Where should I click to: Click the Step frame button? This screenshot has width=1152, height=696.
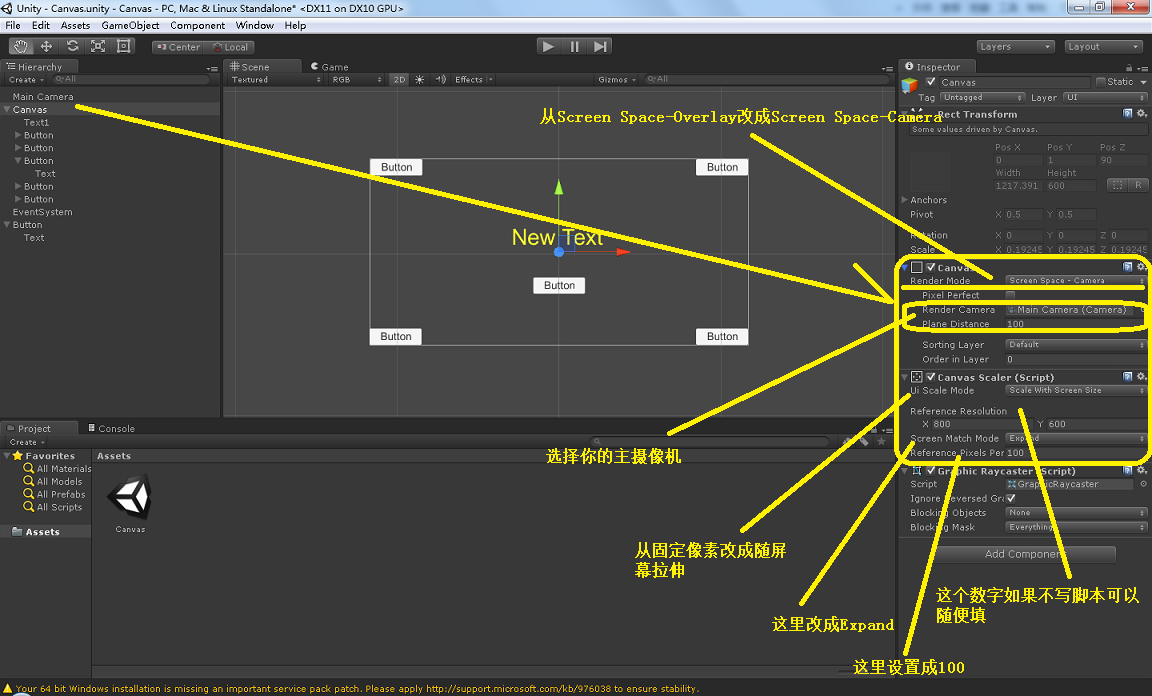[x=600, y=46]
